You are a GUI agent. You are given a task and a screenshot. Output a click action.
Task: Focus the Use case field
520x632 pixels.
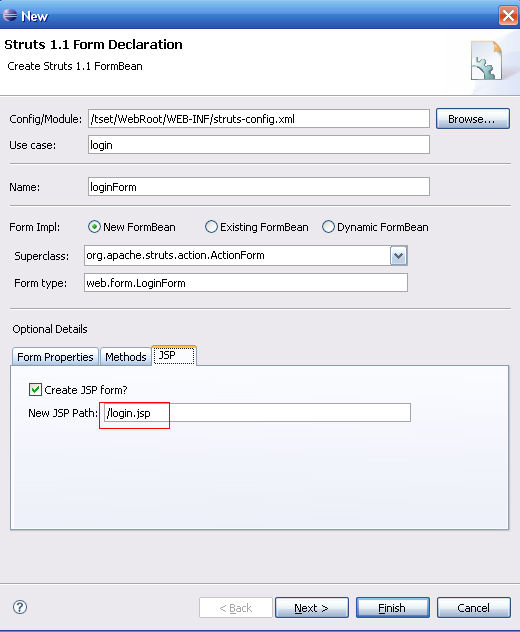[x=259, y=145]
